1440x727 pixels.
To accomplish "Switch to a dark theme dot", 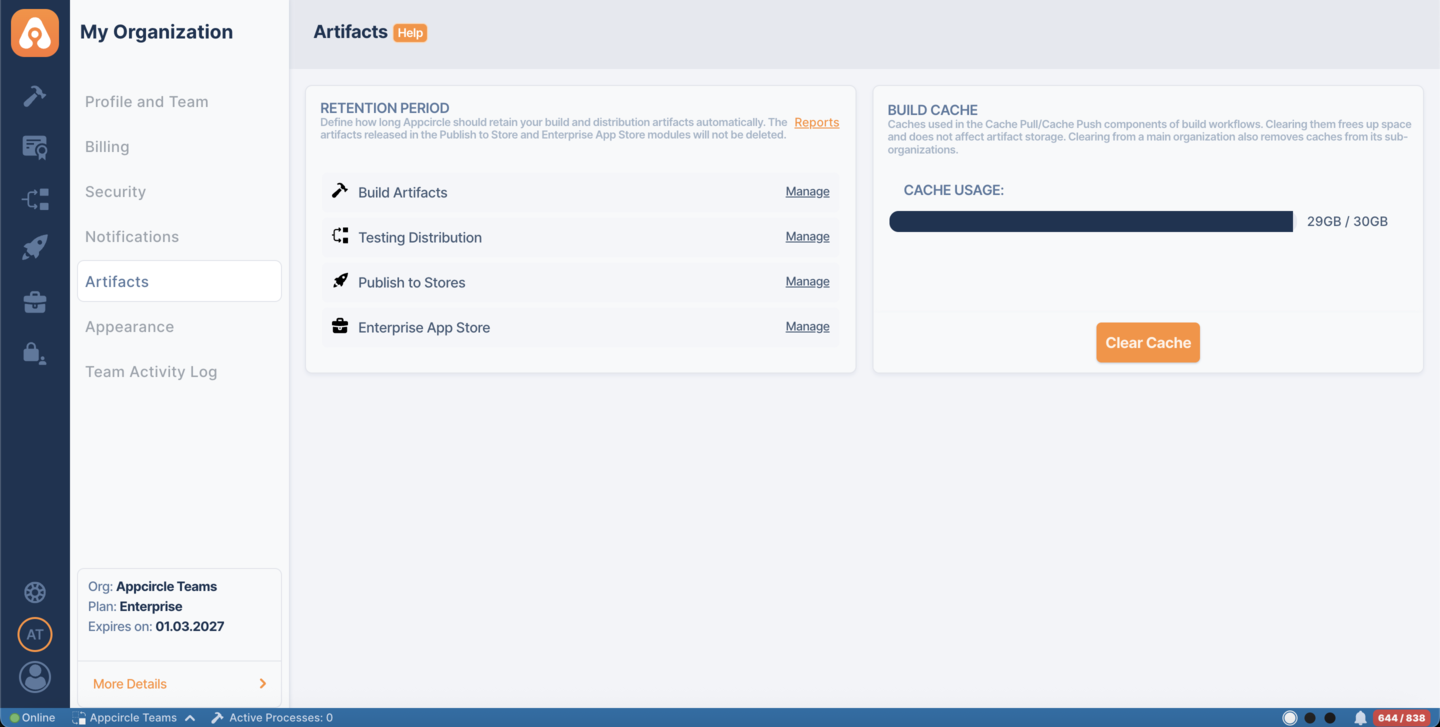I will (1309, 717).
